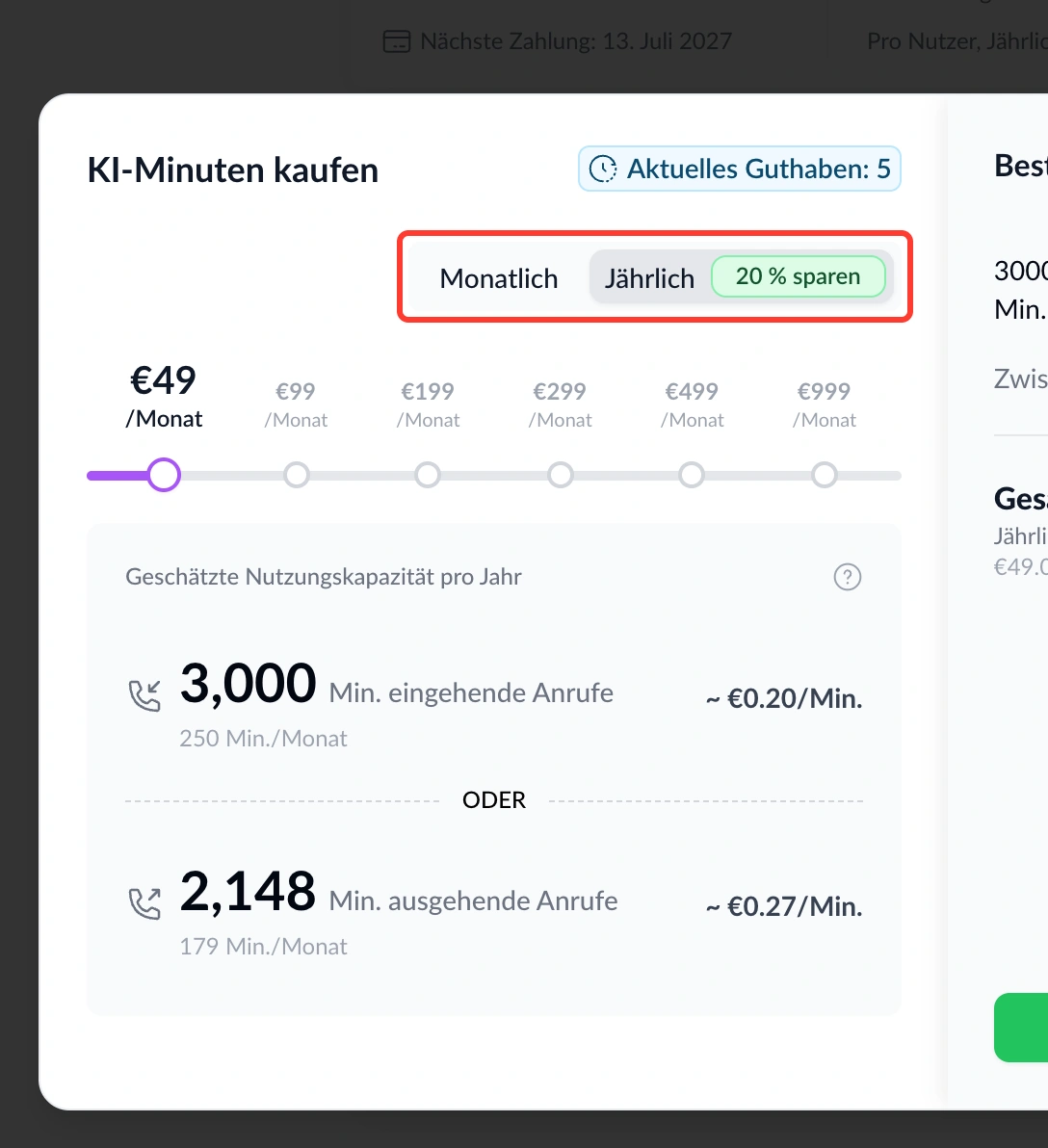The width and height of the screenshot is (1048, 1148).
Task: Click the ~ €0.20/Min. rate
Action: (x=784, y=698)
